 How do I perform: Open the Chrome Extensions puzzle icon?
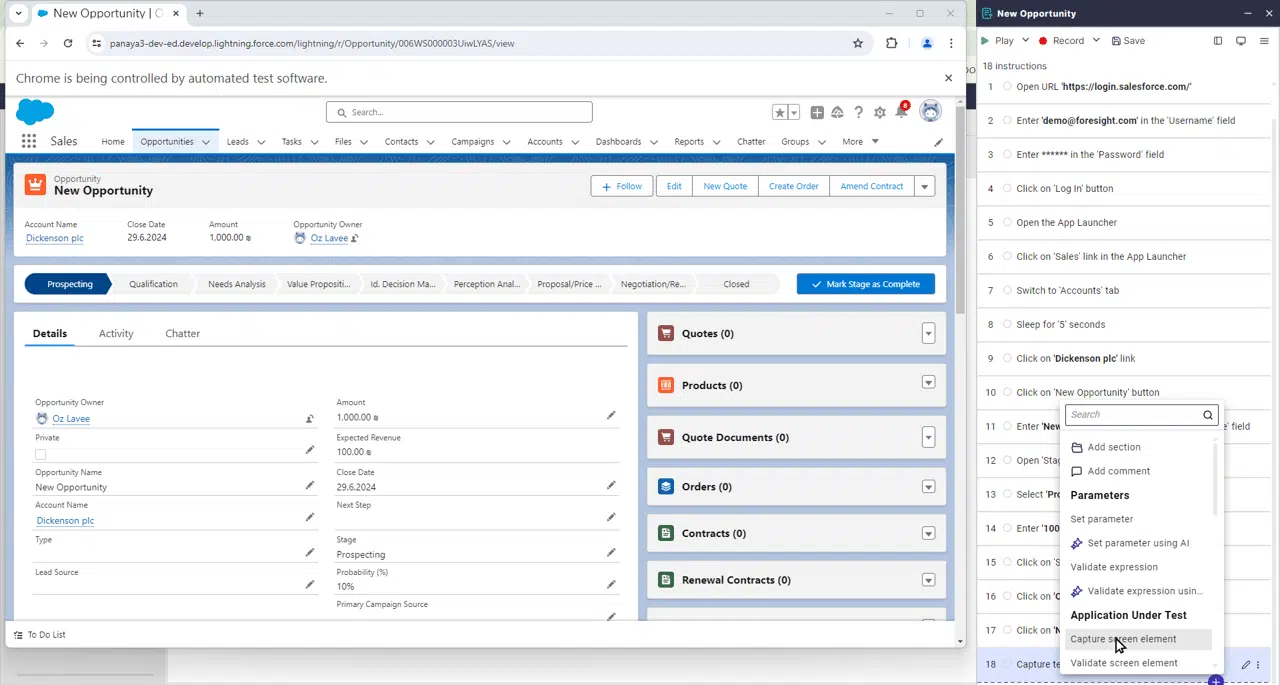(892, 43)
